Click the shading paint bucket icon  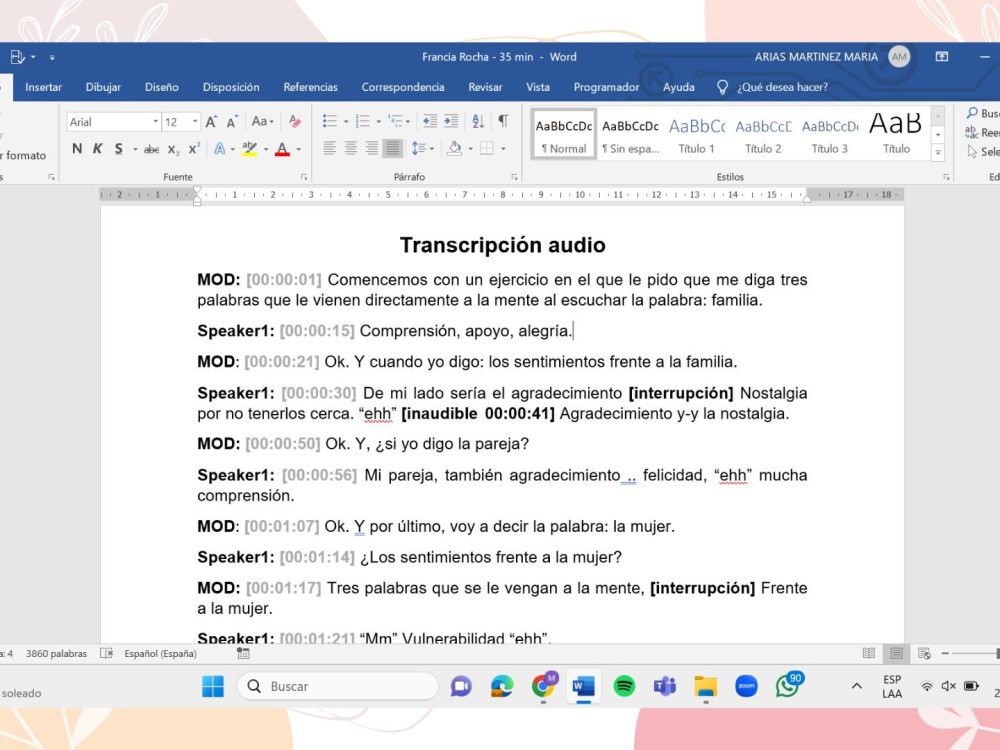click(455, 149)
